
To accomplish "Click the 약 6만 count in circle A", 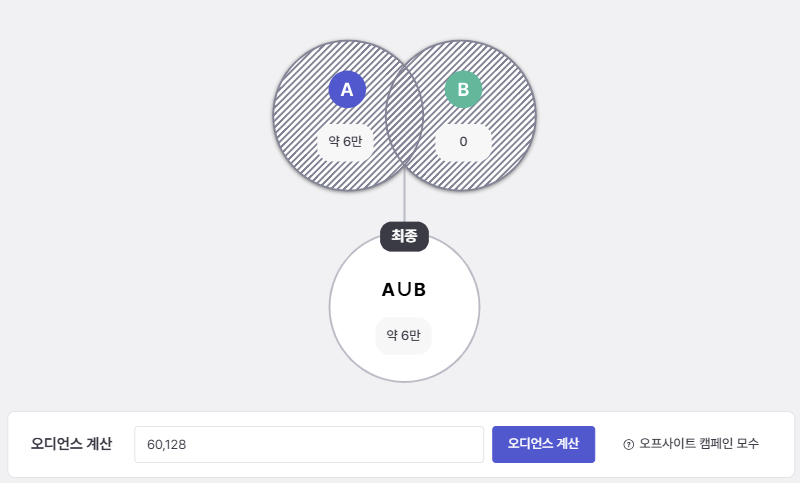I will pos(345,142).
